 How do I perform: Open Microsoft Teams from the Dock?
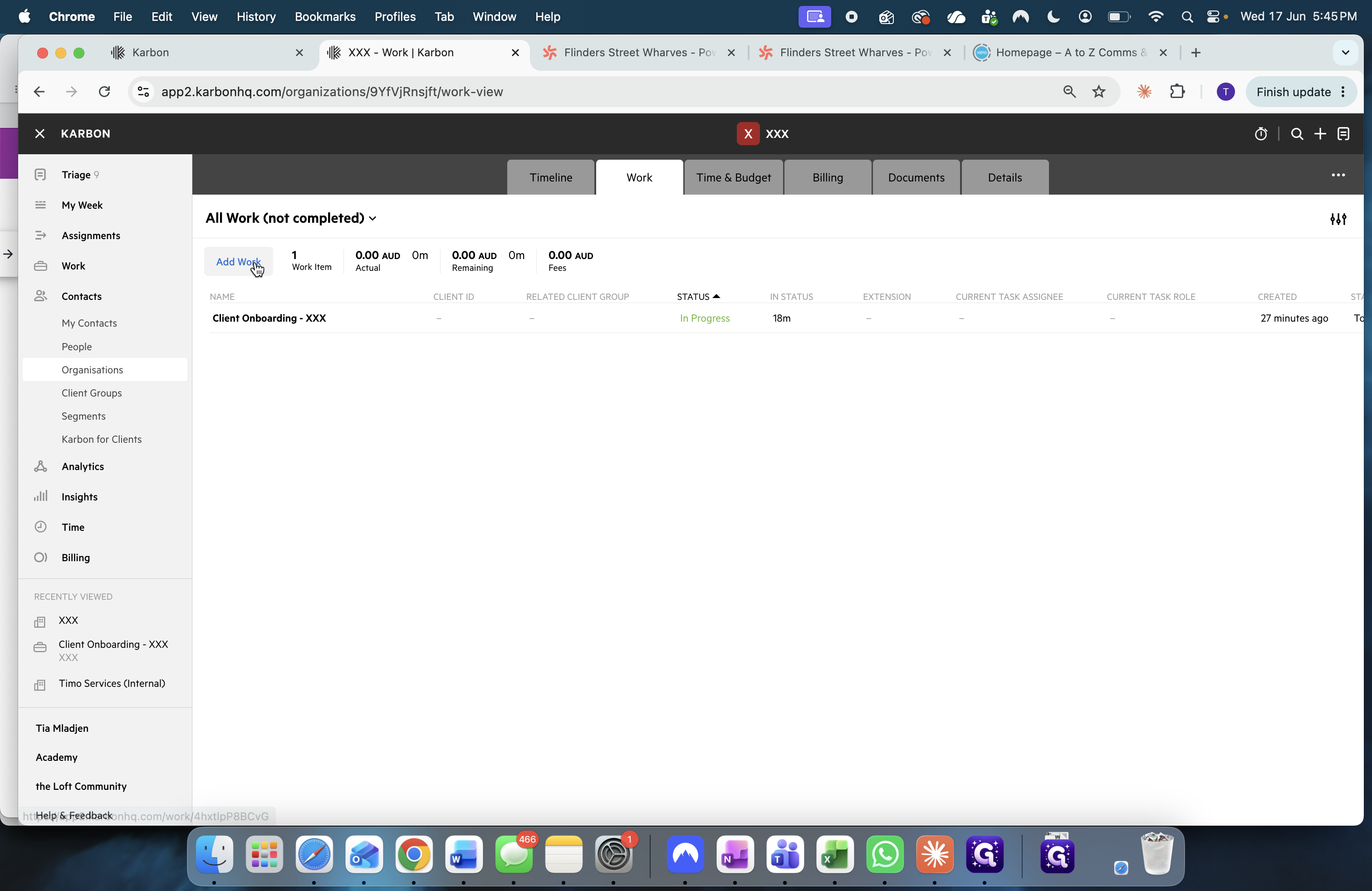click(x=784, y=855)
